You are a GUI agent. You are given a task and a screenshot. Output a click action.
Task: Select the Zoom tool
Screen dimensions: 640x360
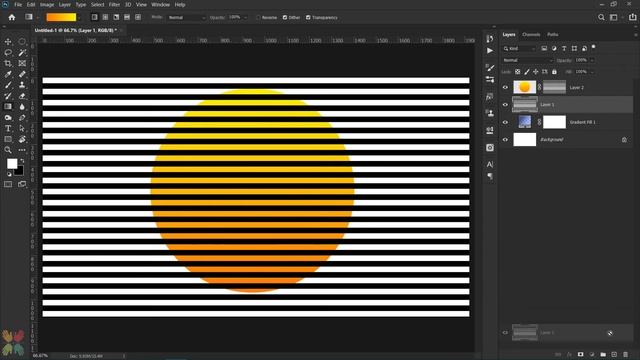coord(8,150)
